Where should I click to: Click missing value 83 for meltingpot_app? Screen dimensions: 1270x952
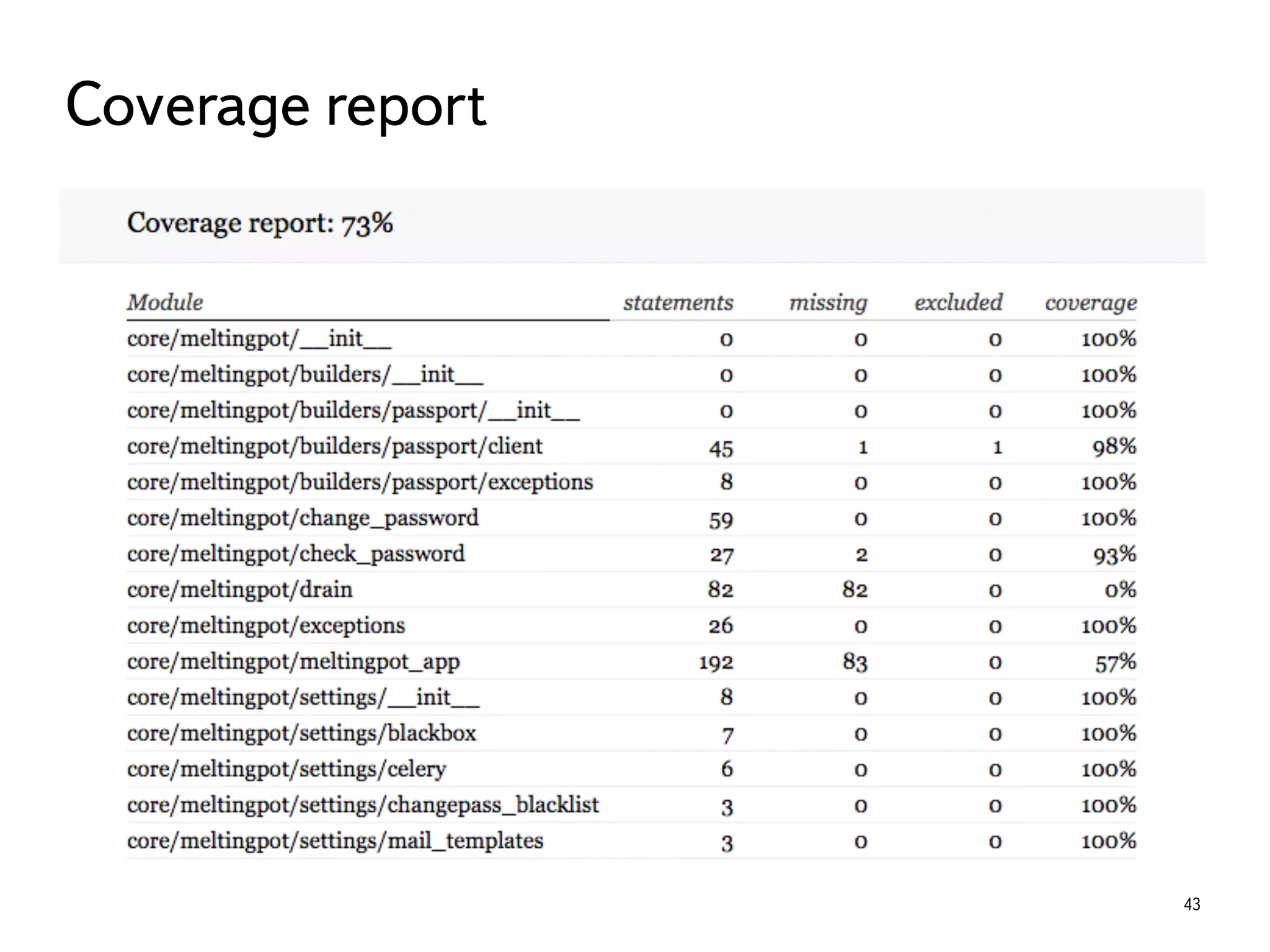(855, 663)
